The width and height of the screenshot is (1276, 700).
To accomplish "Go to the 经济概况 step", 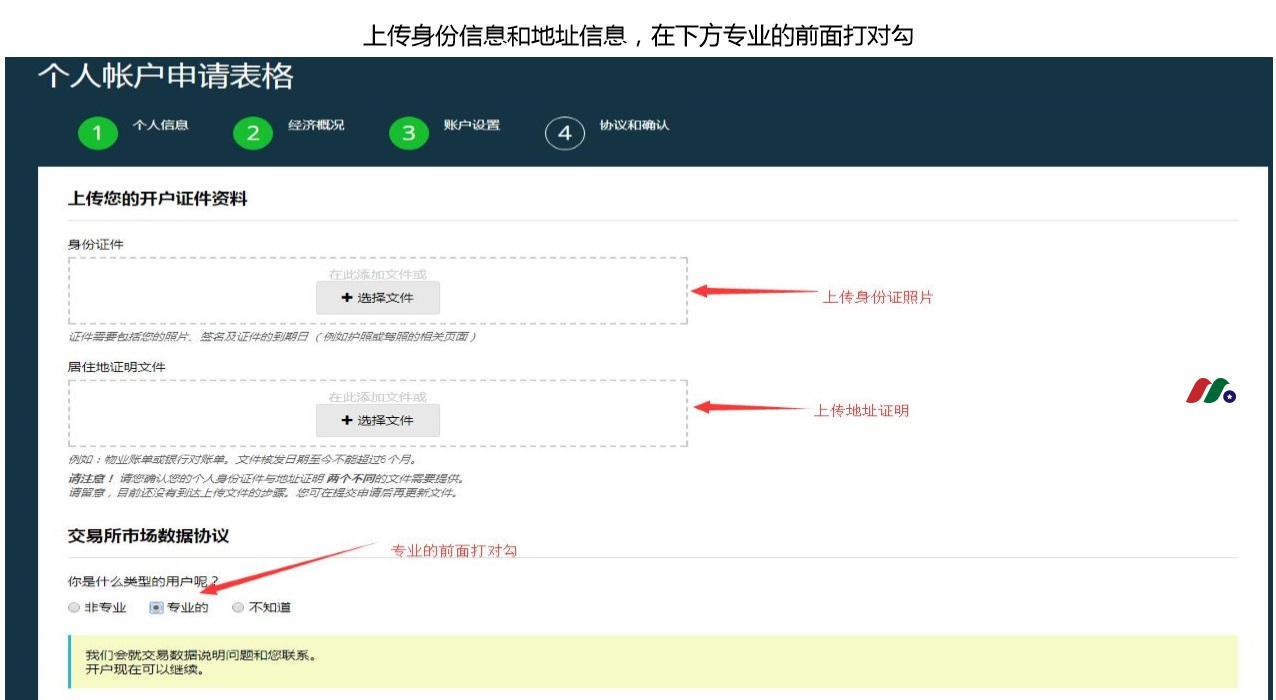I will point(316,126).
